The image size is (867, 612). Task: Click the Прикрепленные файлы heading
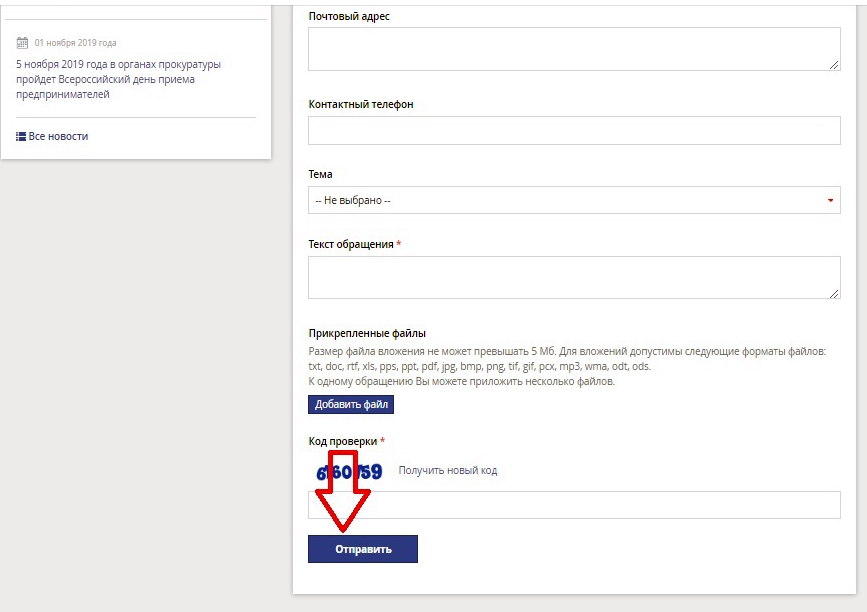pos(366,333)
